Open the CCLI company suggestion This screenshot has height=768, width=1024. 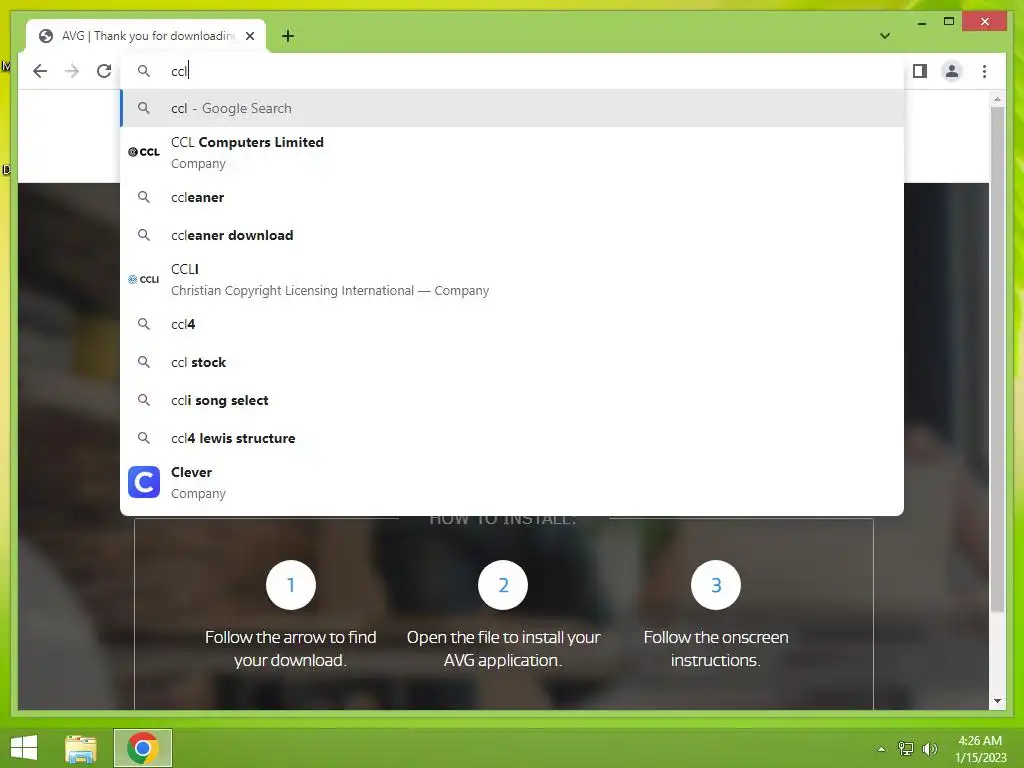(513, 280)
